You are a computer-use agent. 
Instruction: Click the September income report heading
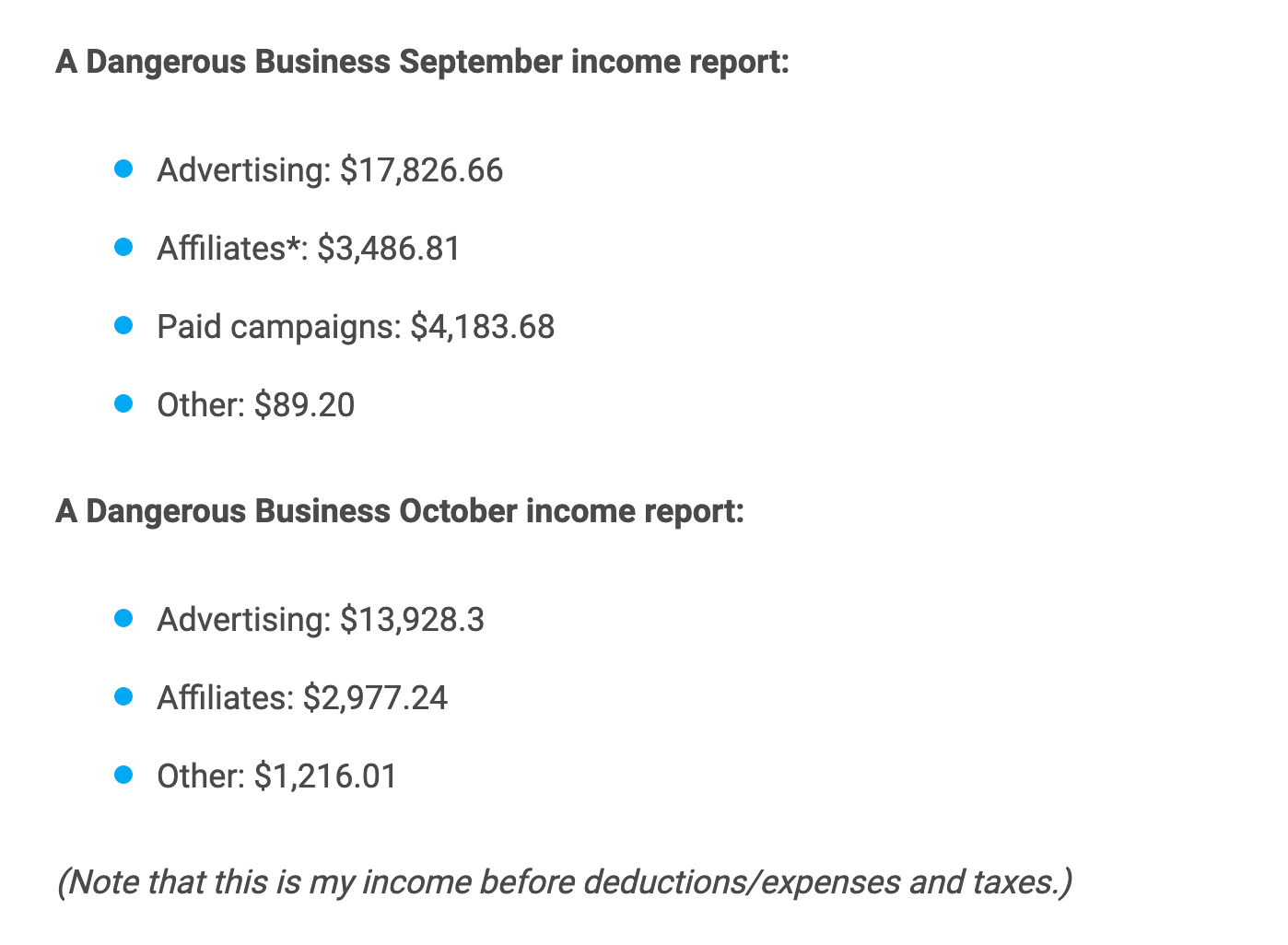(423, 63)
